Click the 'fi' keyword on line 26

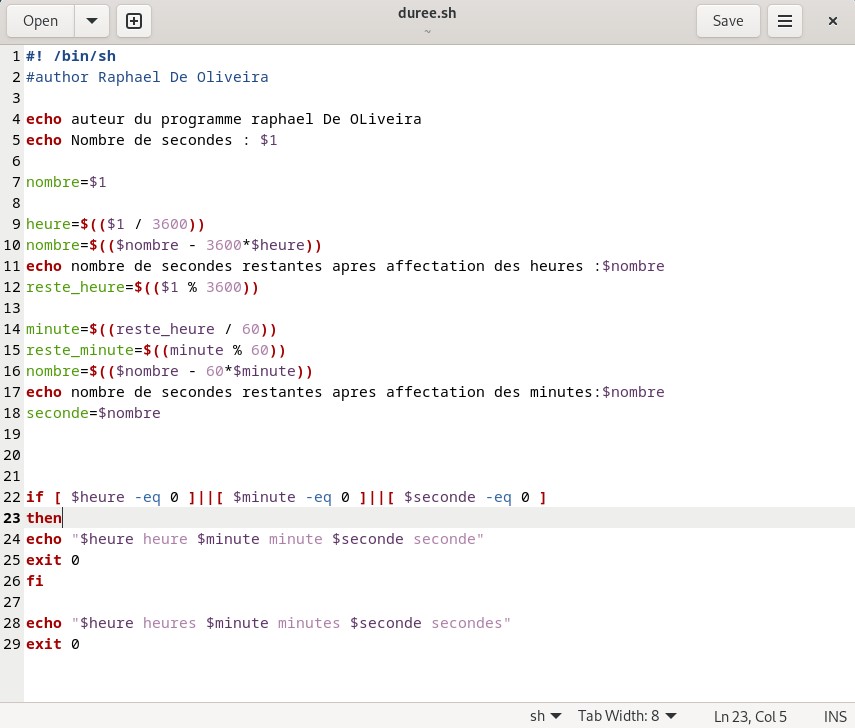pyautogui.click(x=35, y=581)
